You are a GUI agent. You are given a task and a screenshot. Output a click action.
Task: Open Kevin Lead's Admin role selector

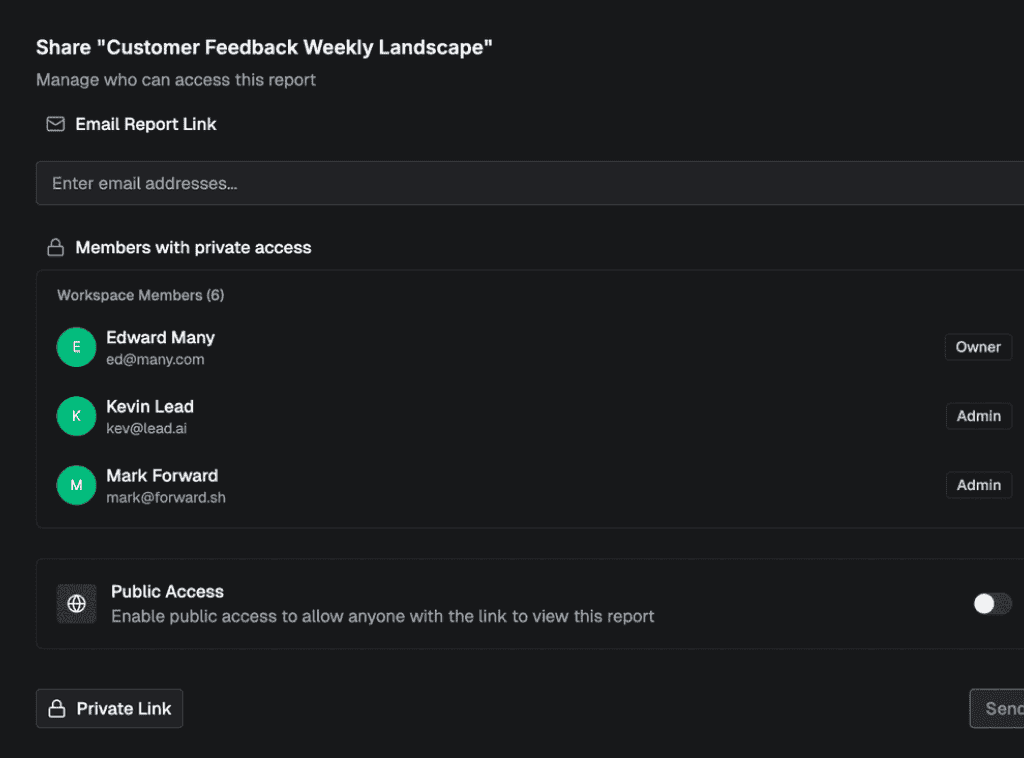tap(978, 416)
